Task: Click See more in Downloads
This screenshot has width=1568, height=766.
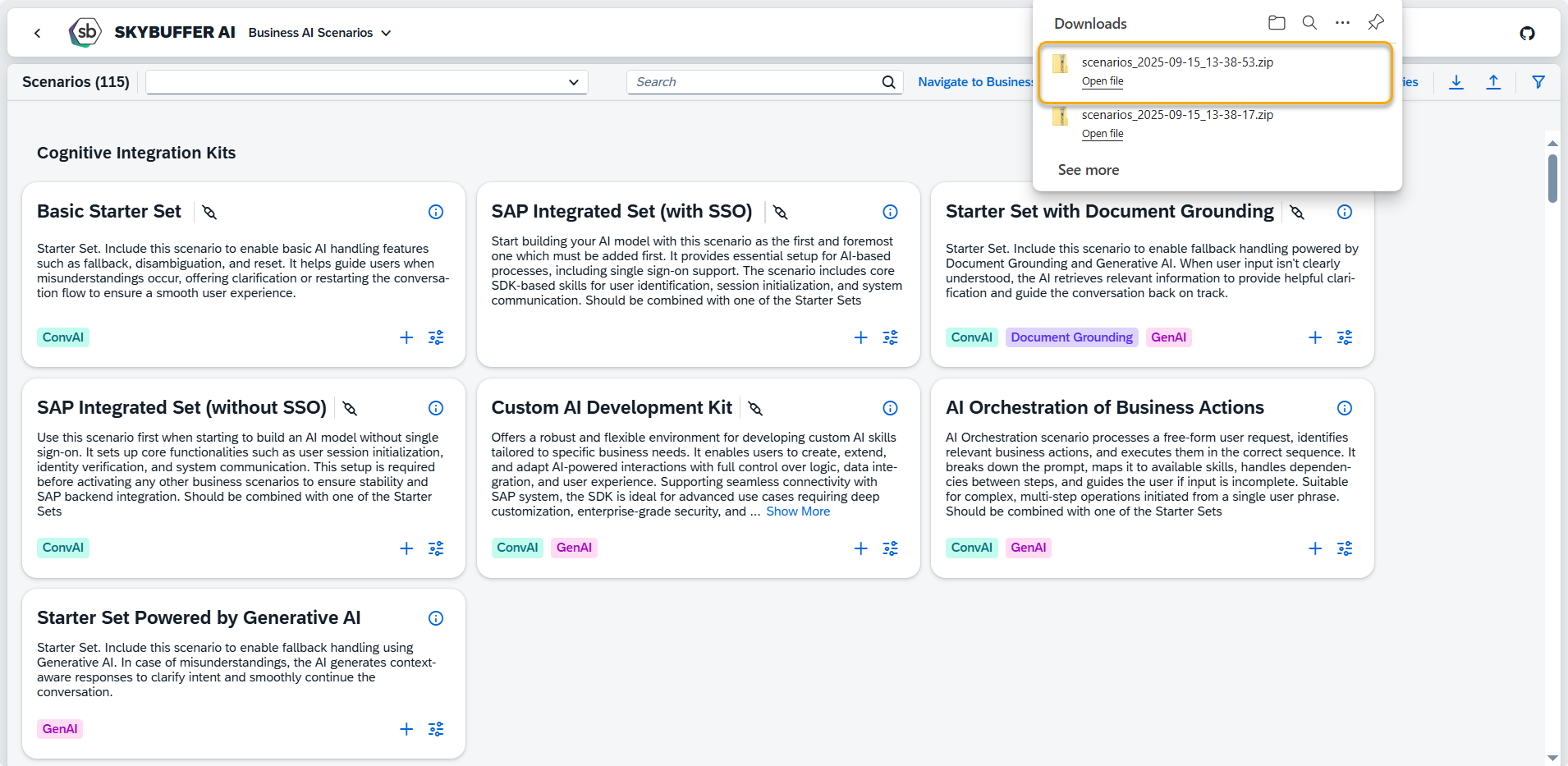Action: (x=1089, y=170)
